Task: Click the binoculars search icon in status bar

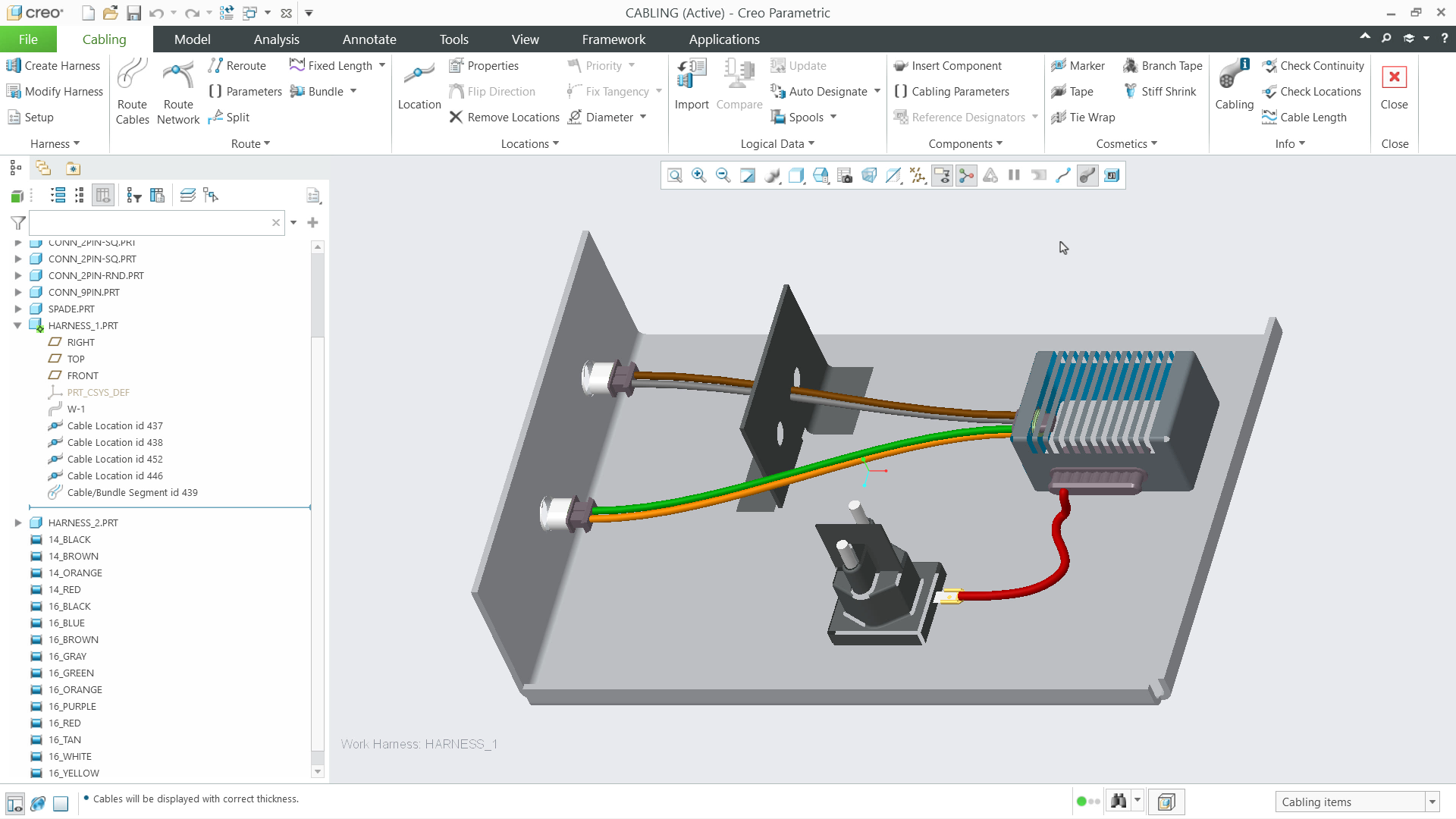Action: (1119, 801)
